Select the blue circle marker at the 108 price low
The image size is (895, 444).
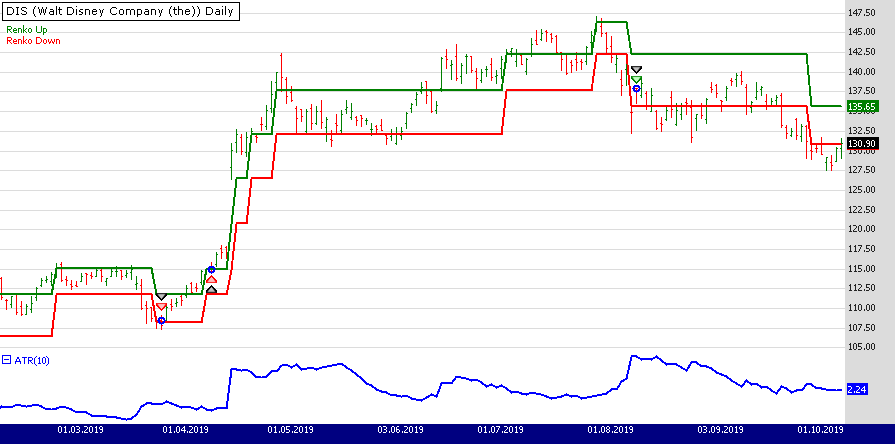(x=161, y=320)
